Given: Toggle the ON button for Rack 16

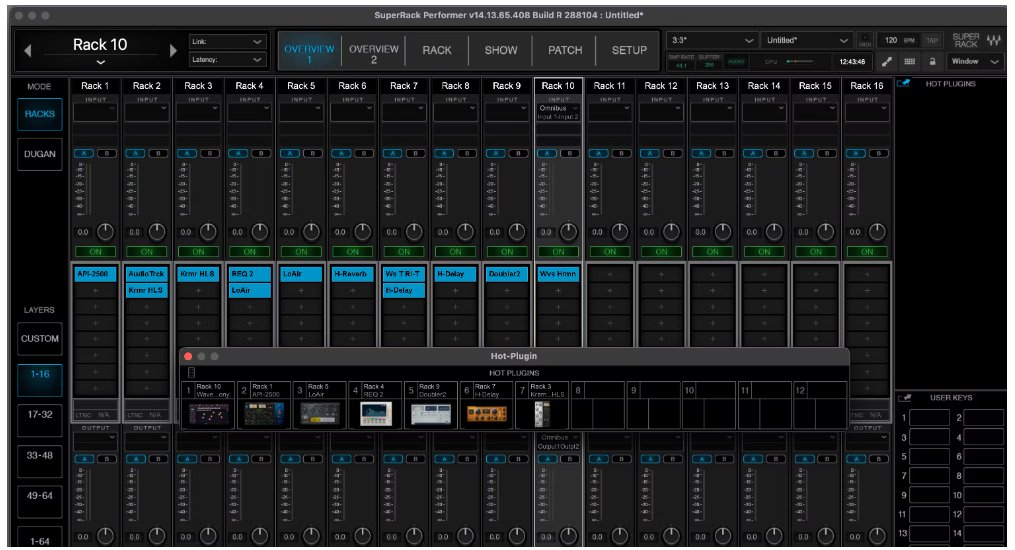Looking at the screenshot, I should coord(867,251).
